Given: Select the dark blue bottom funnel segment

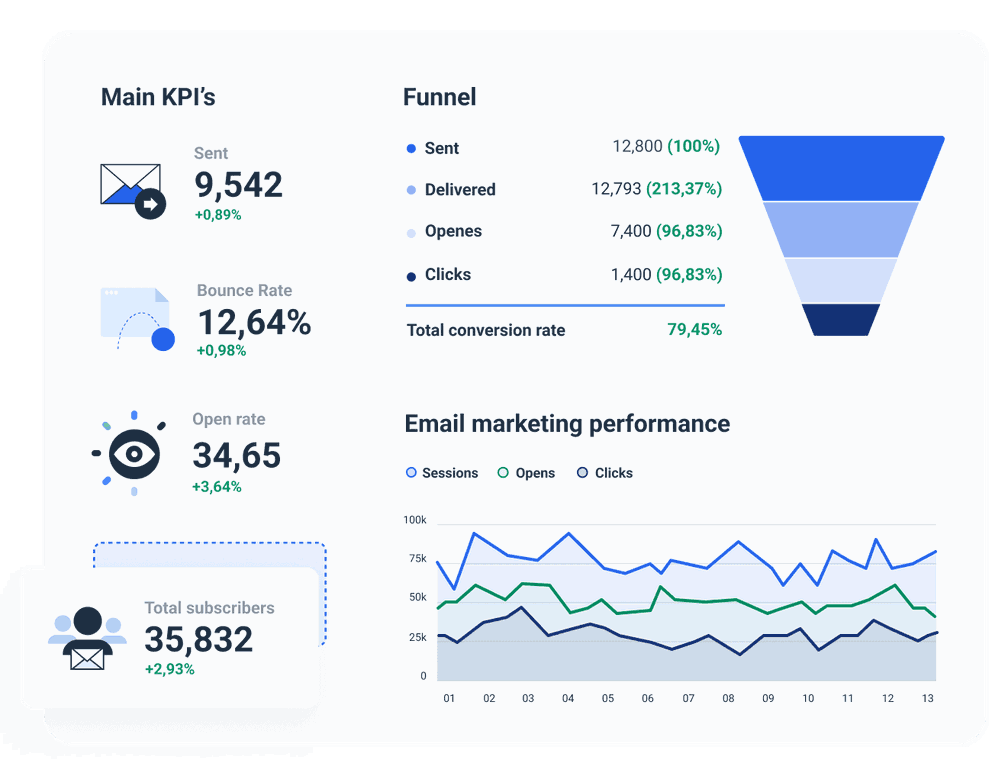Looking at the screenshot, I should pos(843,319).
